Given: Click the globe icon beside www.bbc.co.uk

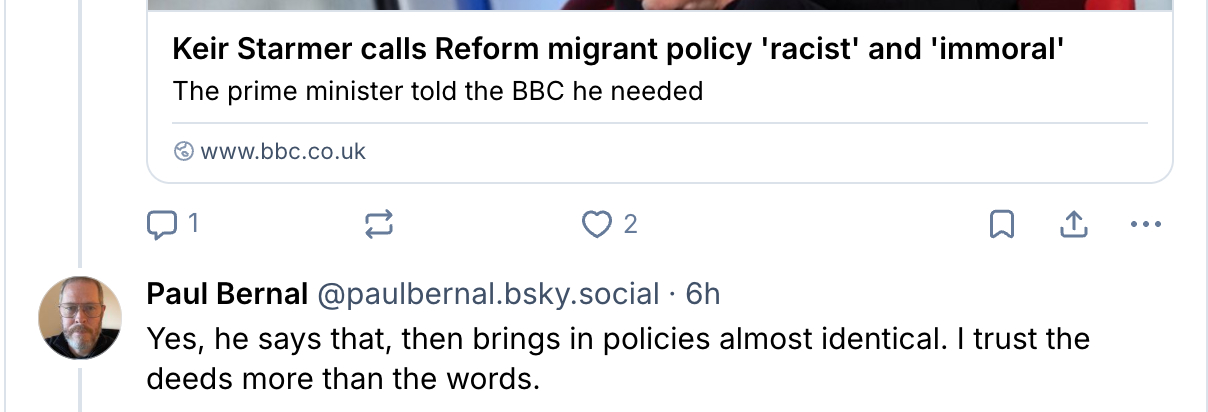Looking at the screenshot, I should (x=183, y=152).
